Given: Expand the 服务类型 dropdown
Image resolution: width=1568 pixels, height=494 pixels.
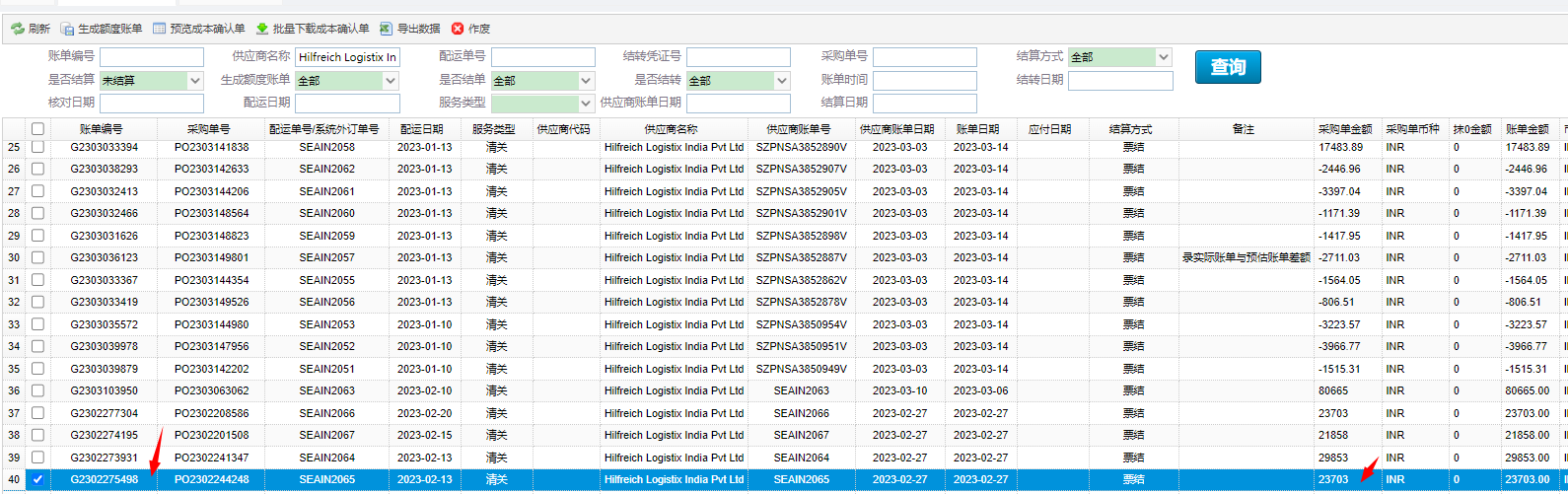Looking at the screenshot, I should 586,104.
